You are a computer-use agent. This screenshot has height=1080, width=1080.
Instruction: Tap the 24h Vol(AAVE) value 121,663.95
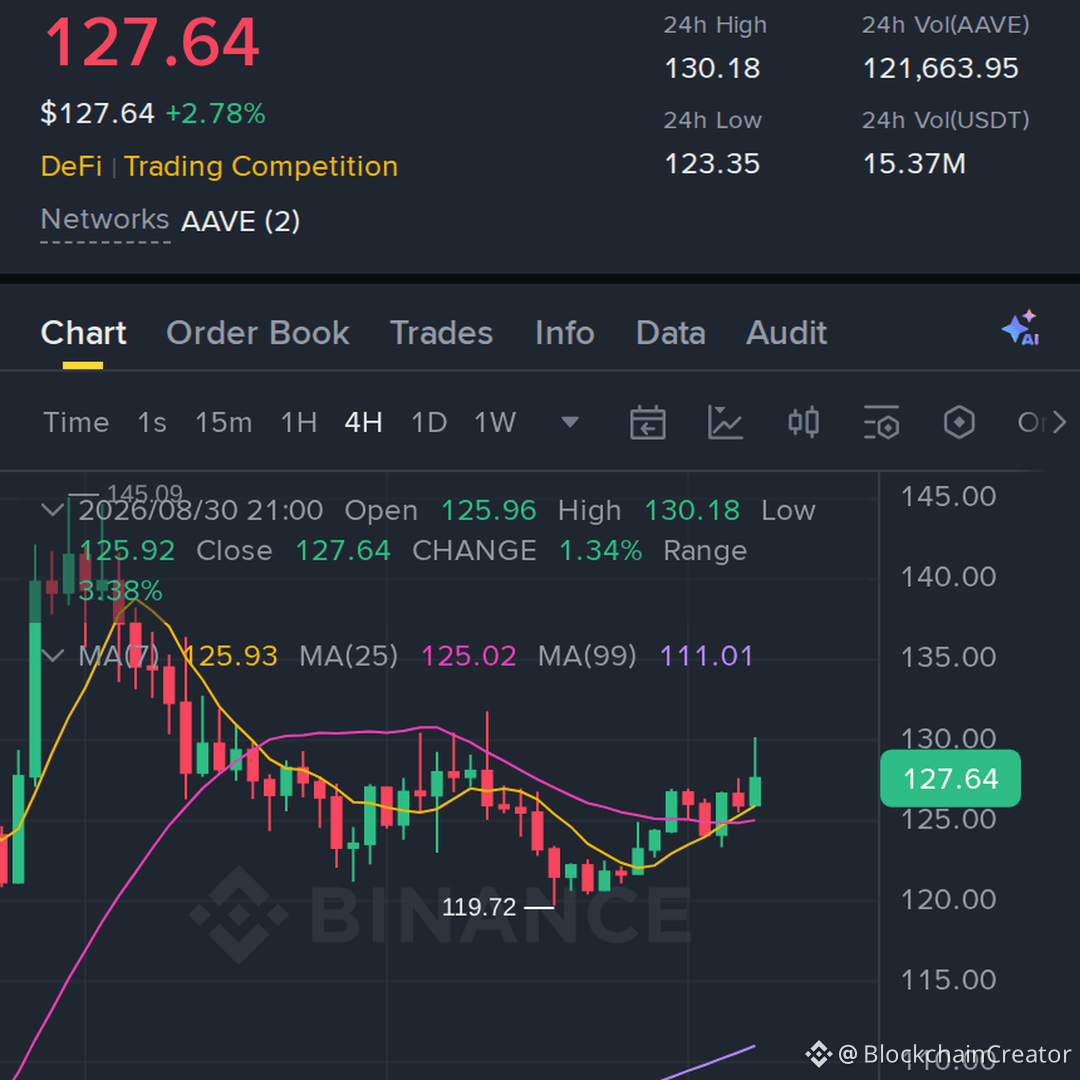point(940,68)
